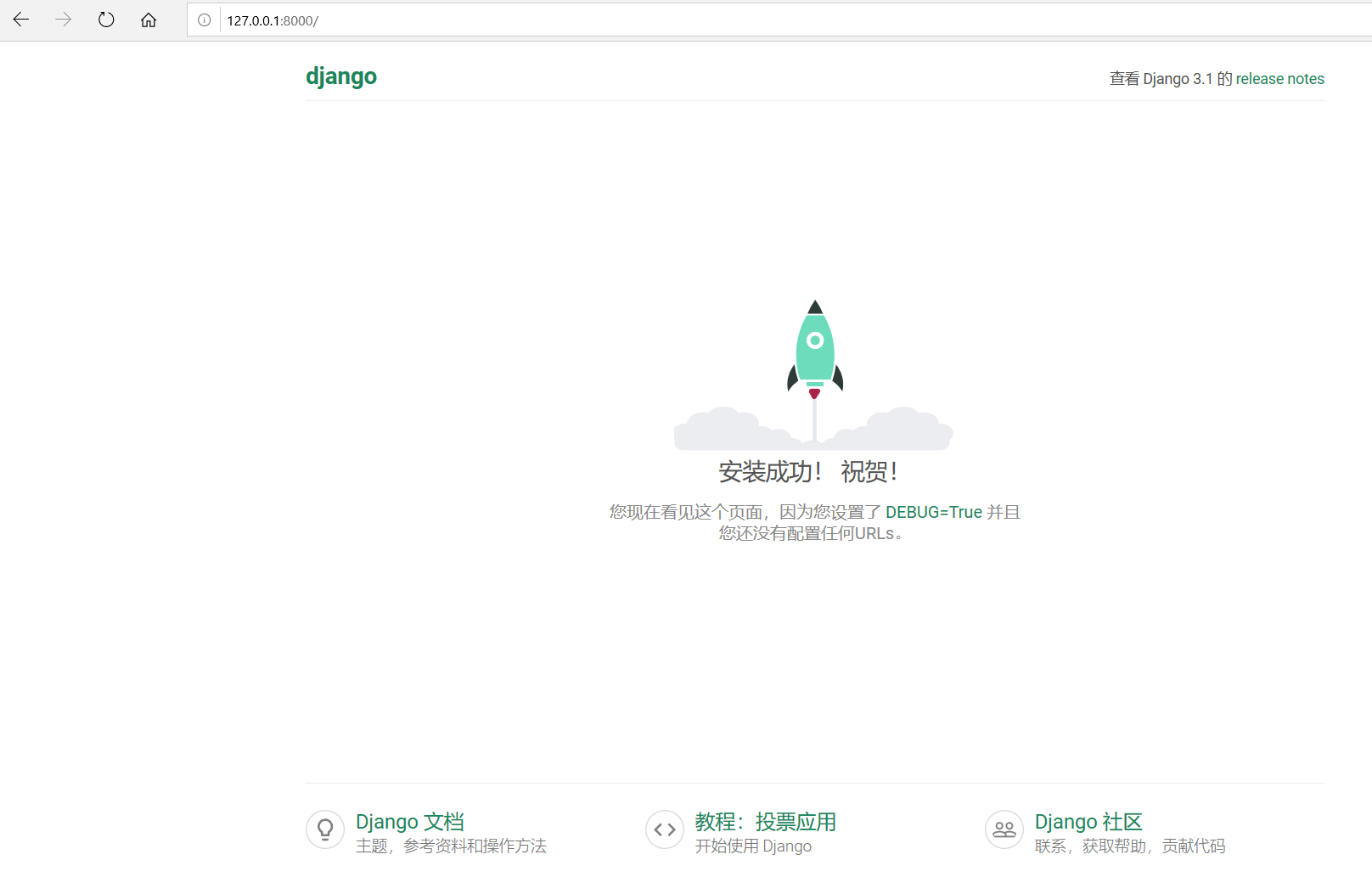Click the text 联系，获取帮助，贡献代码
The image size is (1372, 877).
click(1130, 846)
